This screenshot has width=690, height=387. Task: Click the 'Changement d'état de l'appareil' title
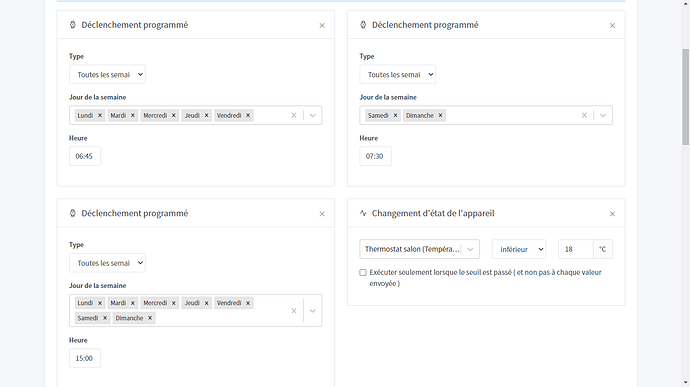point(433,213)
